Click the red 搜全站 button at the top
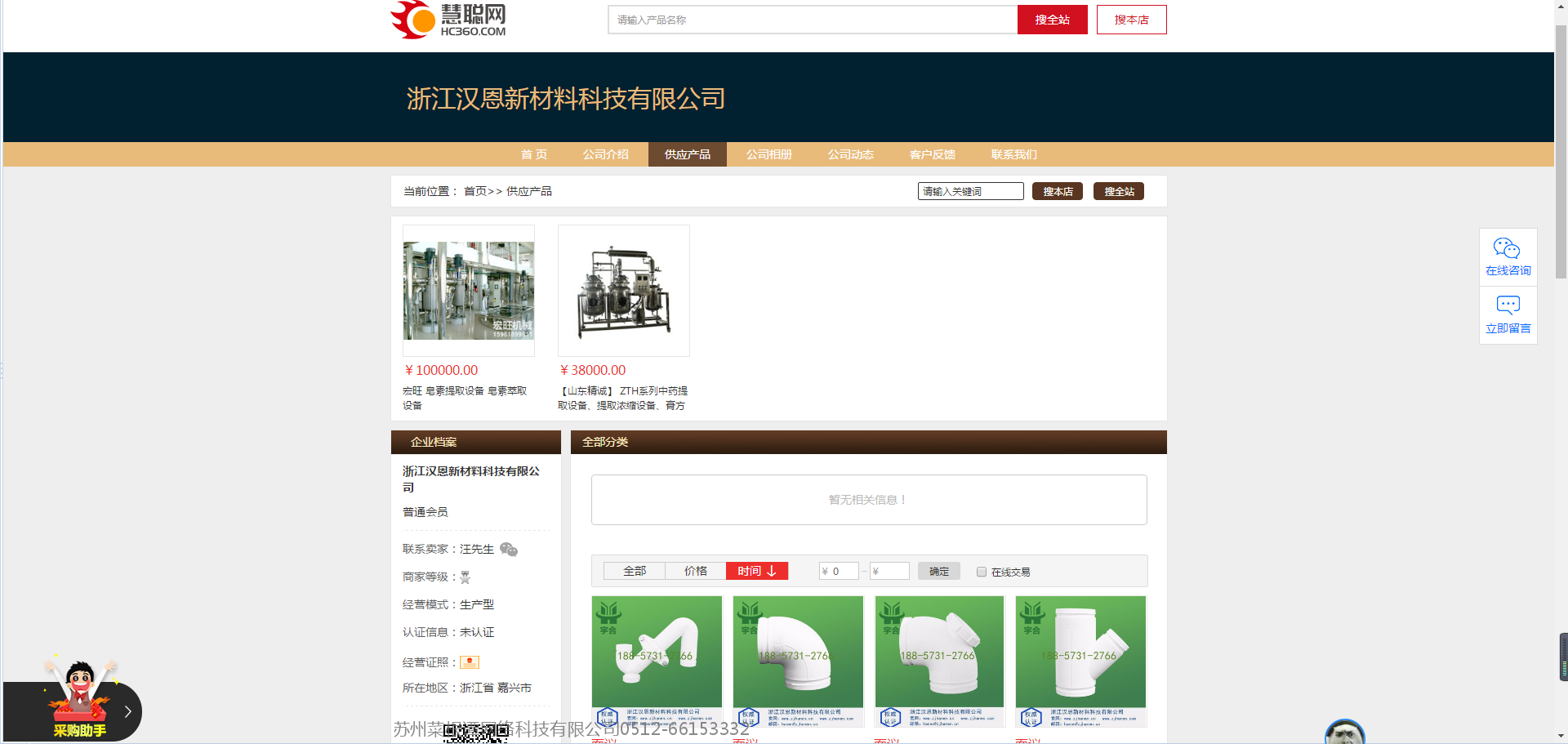1568x744 pixels. 1052,20
